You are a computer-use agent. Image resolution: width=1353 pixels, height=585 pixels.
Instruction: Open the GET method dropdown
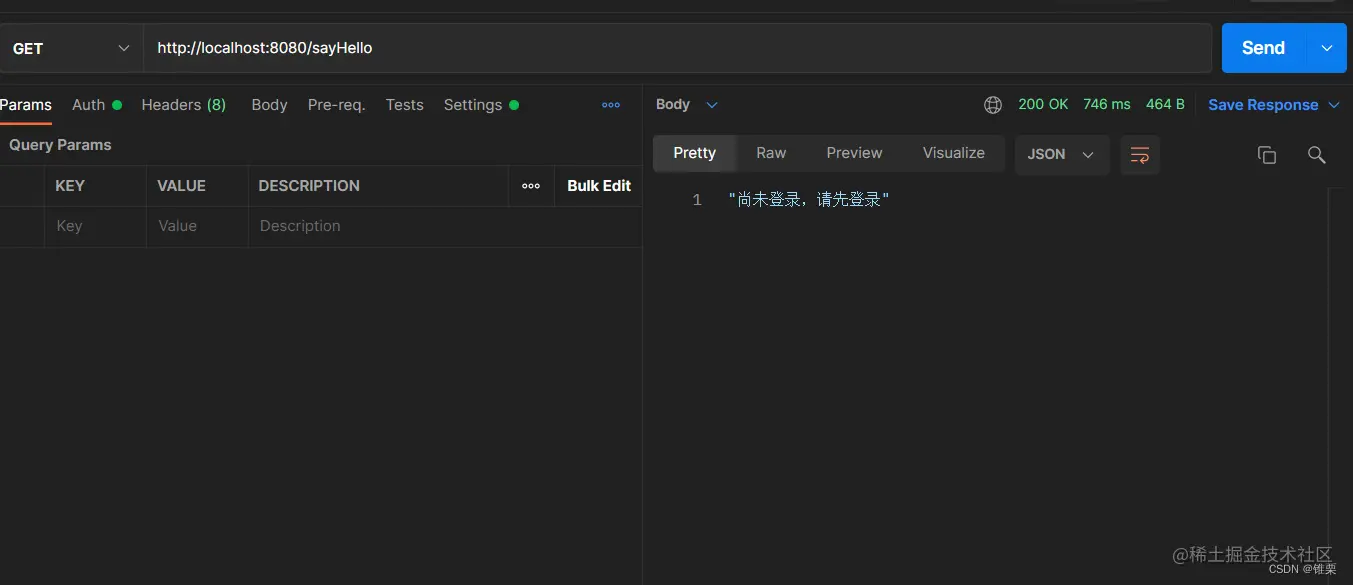70,48
